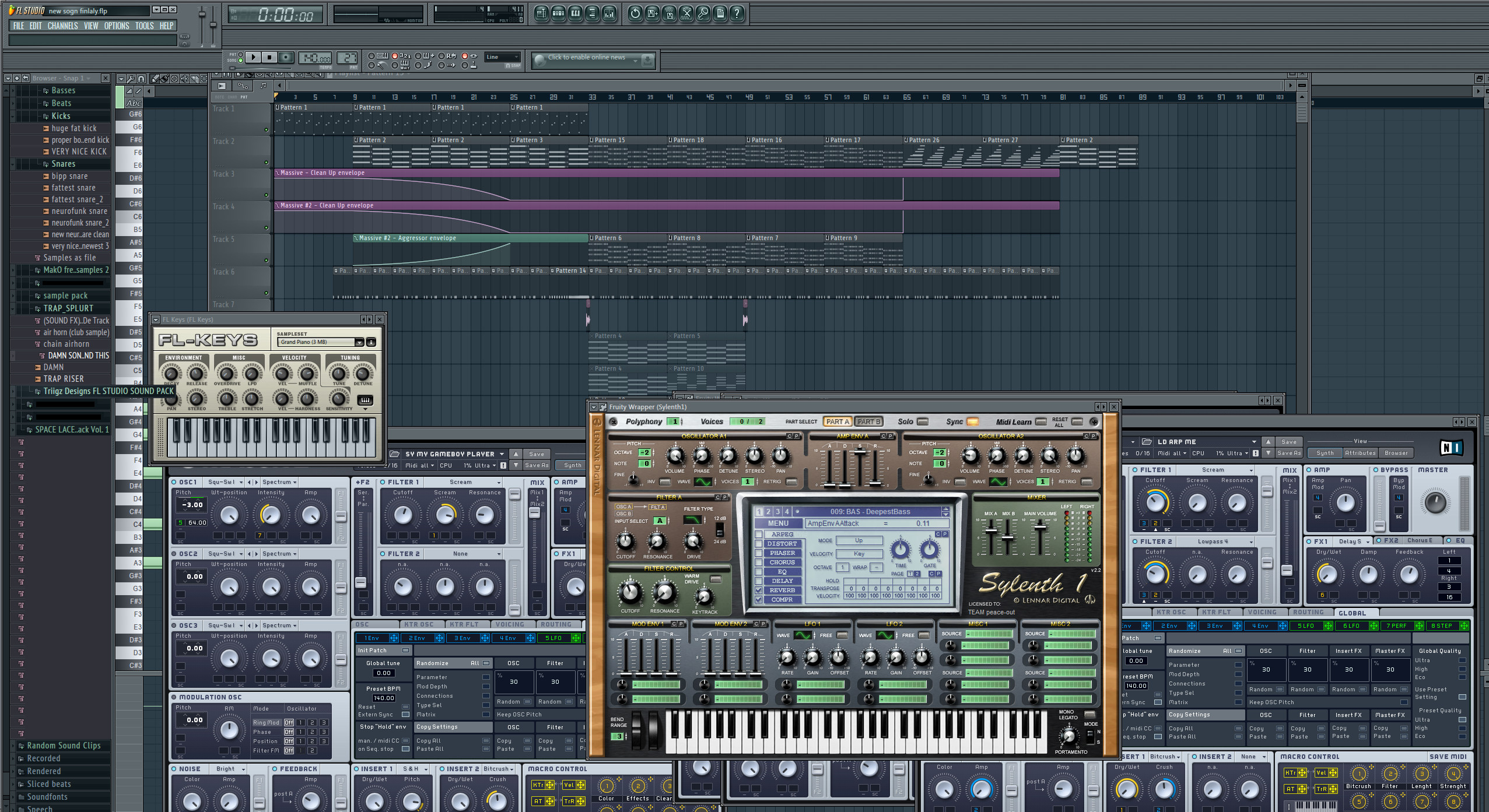Viewport: 1489px width, 812px height.
Task: Open the Line snap dropdown
Action: coord(503,57)
